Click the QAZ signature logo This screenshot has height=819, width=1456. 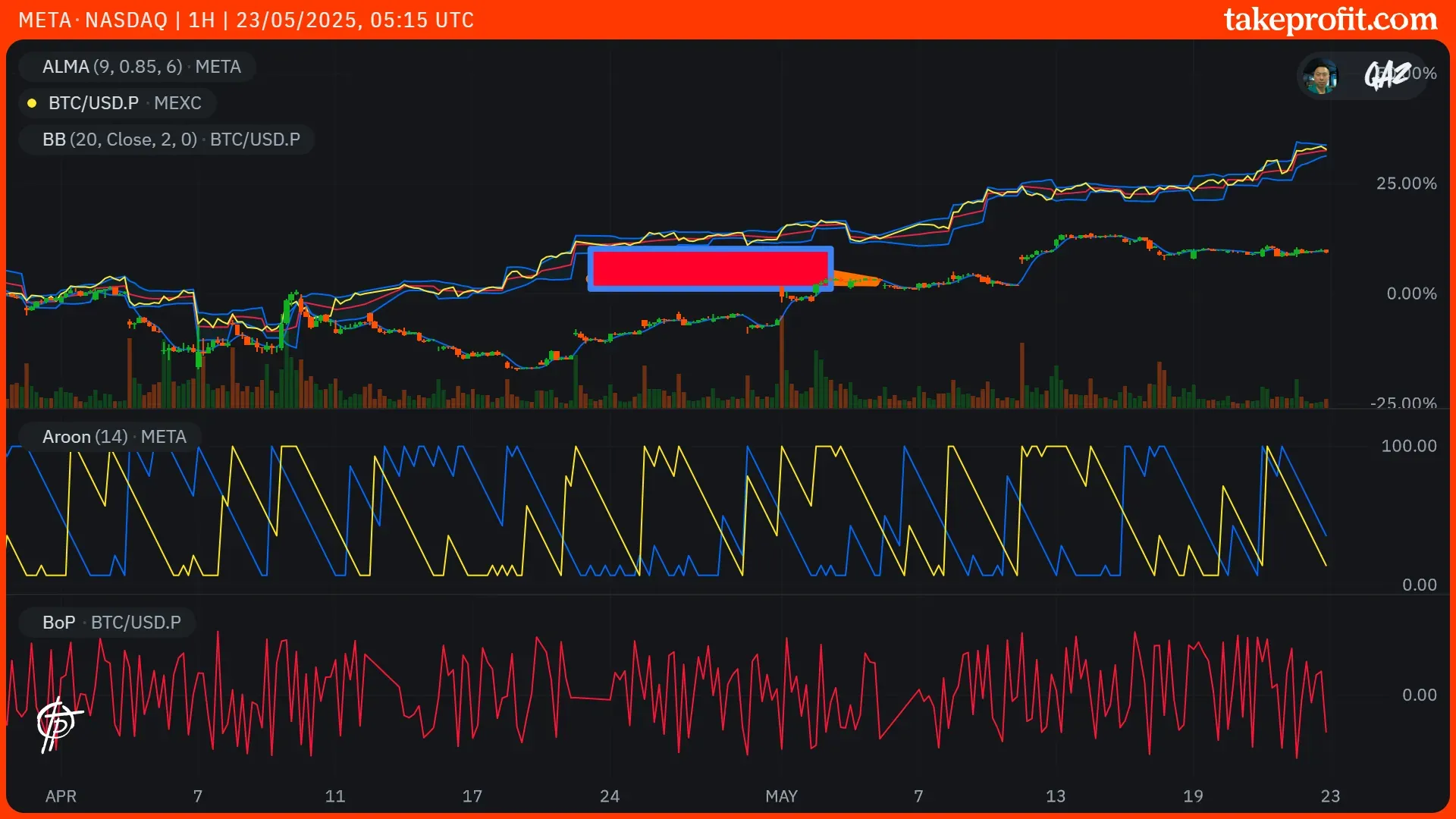pyautogui.click(x=1387, y=75)
